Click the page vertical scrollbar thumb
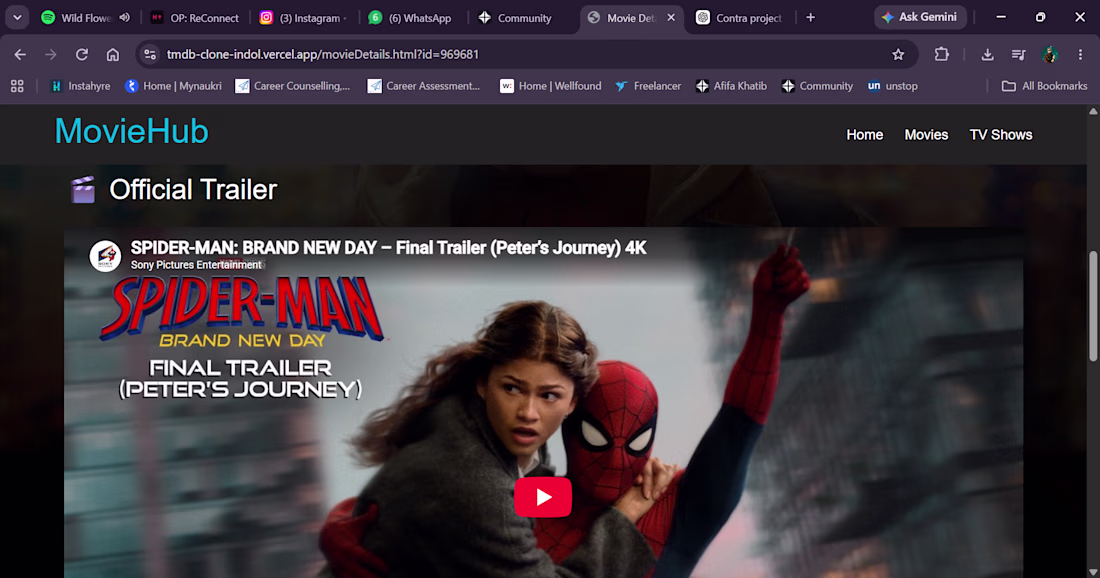The width and height of the screenshot is (1100, 578). (x=1093, y=306)
